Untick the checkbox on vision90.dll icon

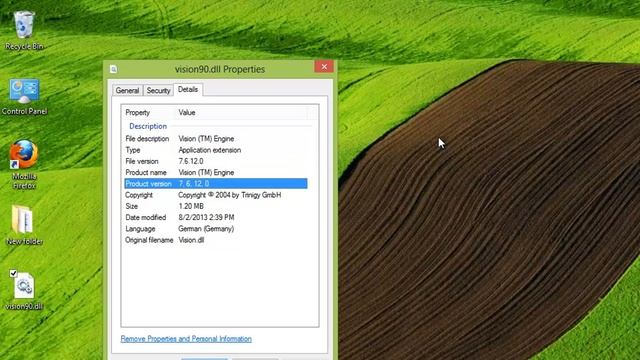[x=13, y=273]
